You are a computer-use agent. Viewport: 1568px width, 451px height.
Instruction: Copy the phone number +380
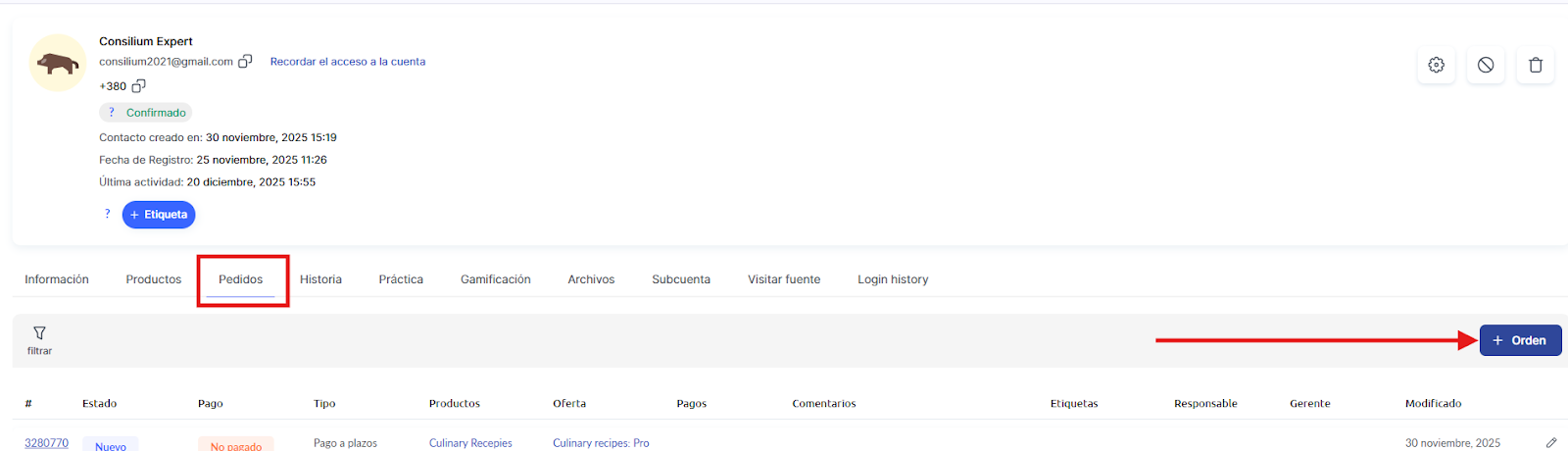[138, 86]
